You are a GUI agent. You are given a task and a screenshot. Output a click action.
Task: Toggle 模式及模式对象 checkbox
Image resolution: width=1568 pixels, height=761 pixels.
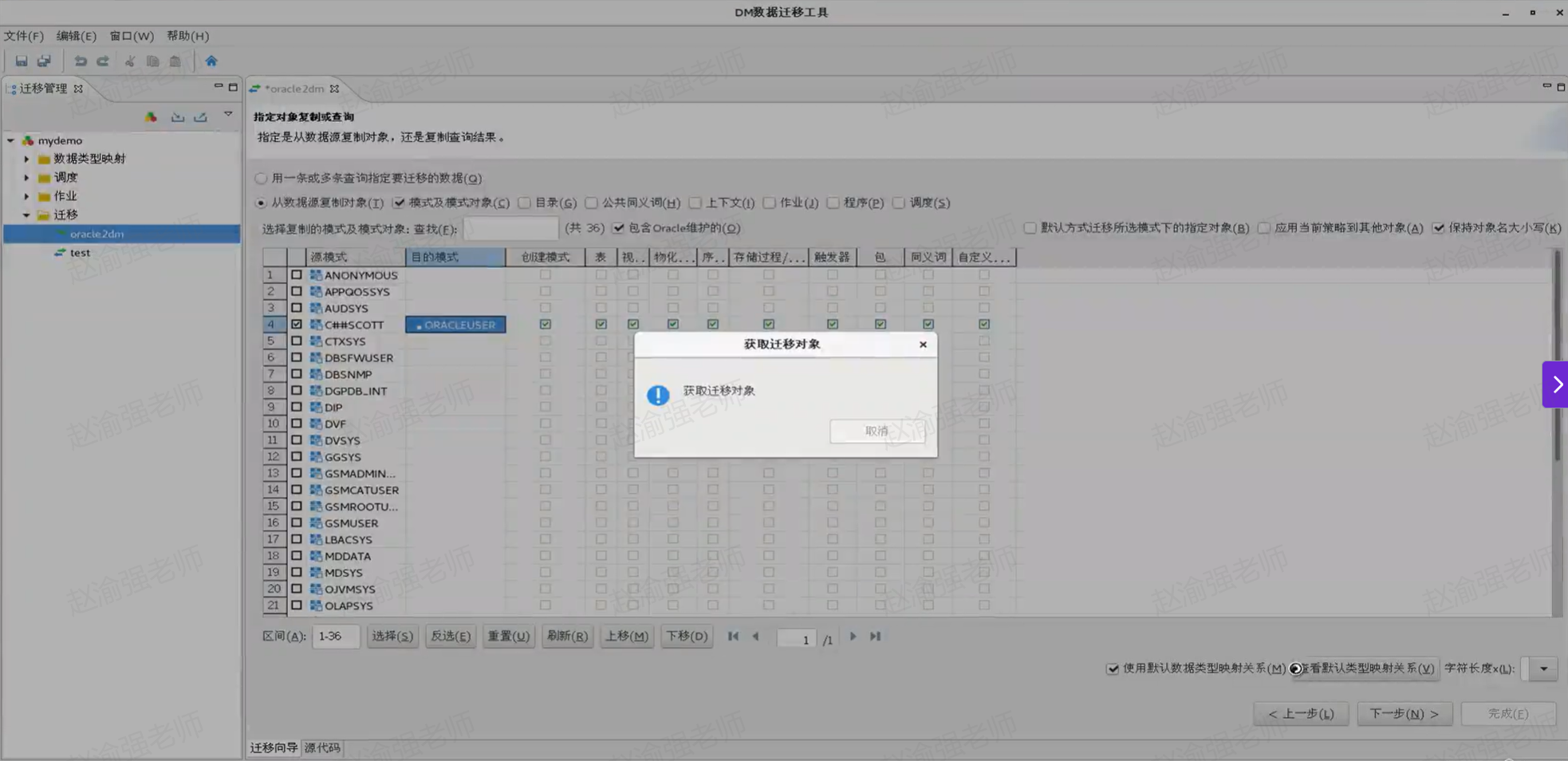pyautogui.click(x=399, y=203)
